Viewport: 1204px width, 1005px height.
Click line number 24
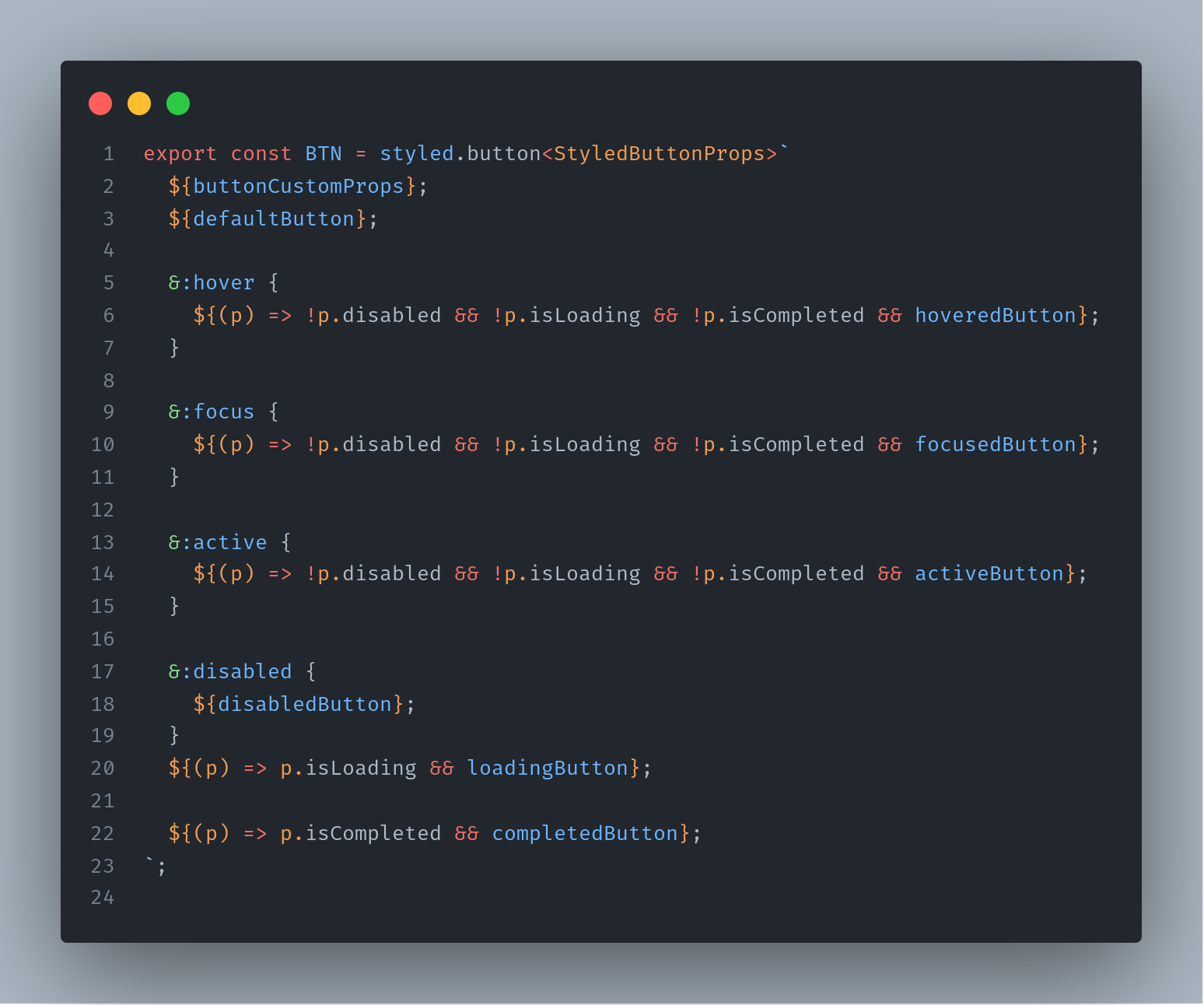pyautogui.click(x=103, y=898)
